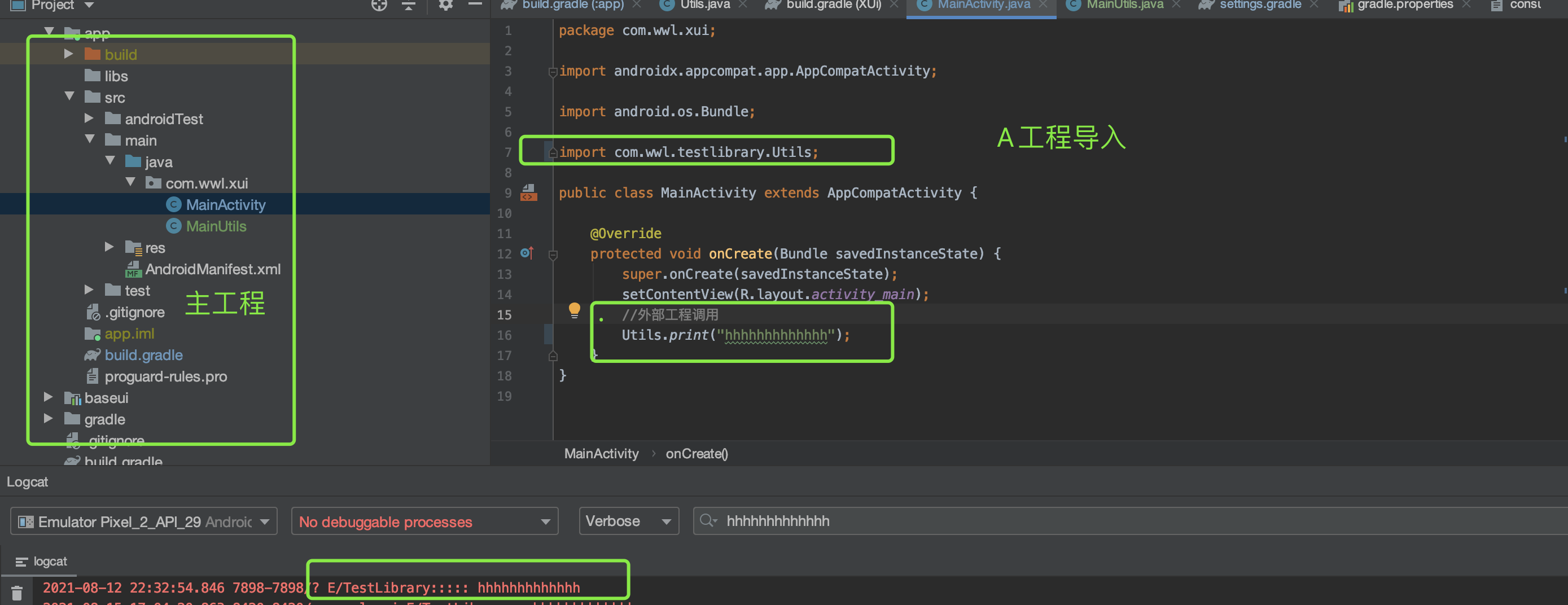The image size is (1568, 605).
Task: Click the locate-in-project crosshair icon
Action: [x=379, y=6]
